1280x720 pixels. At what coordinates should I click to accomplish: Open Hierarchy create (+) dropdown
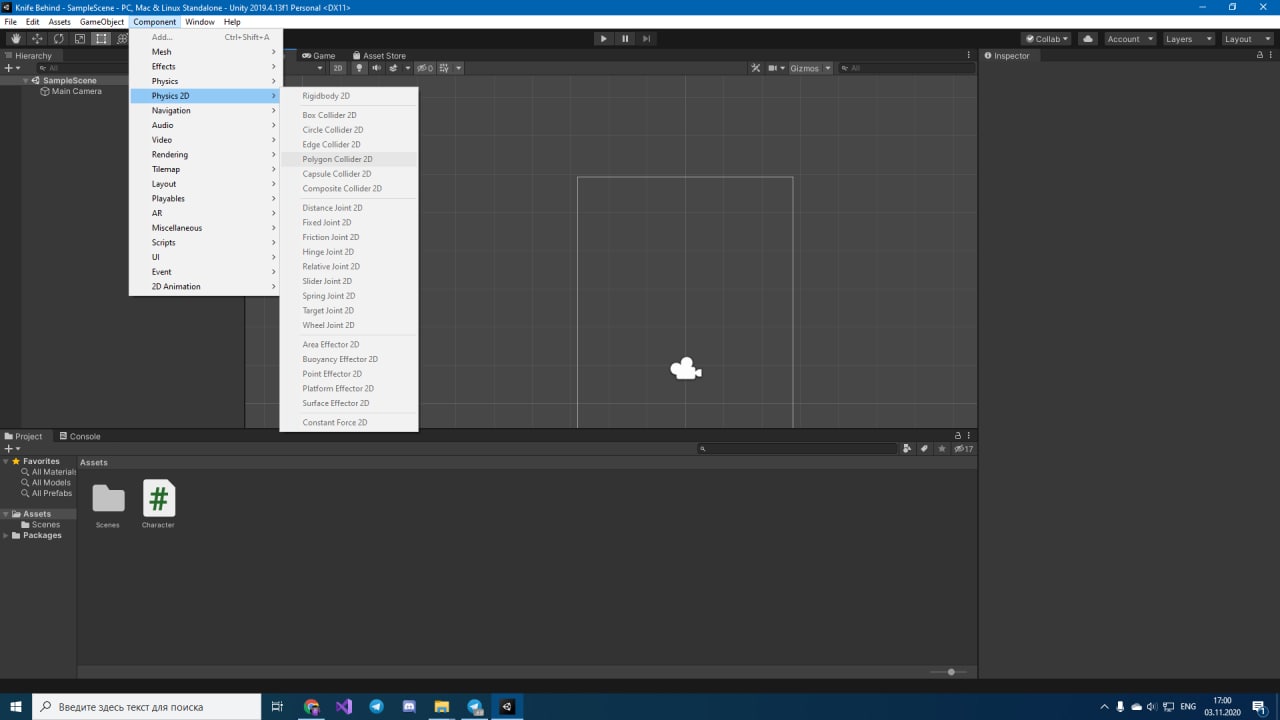click(x=11, y=68)
